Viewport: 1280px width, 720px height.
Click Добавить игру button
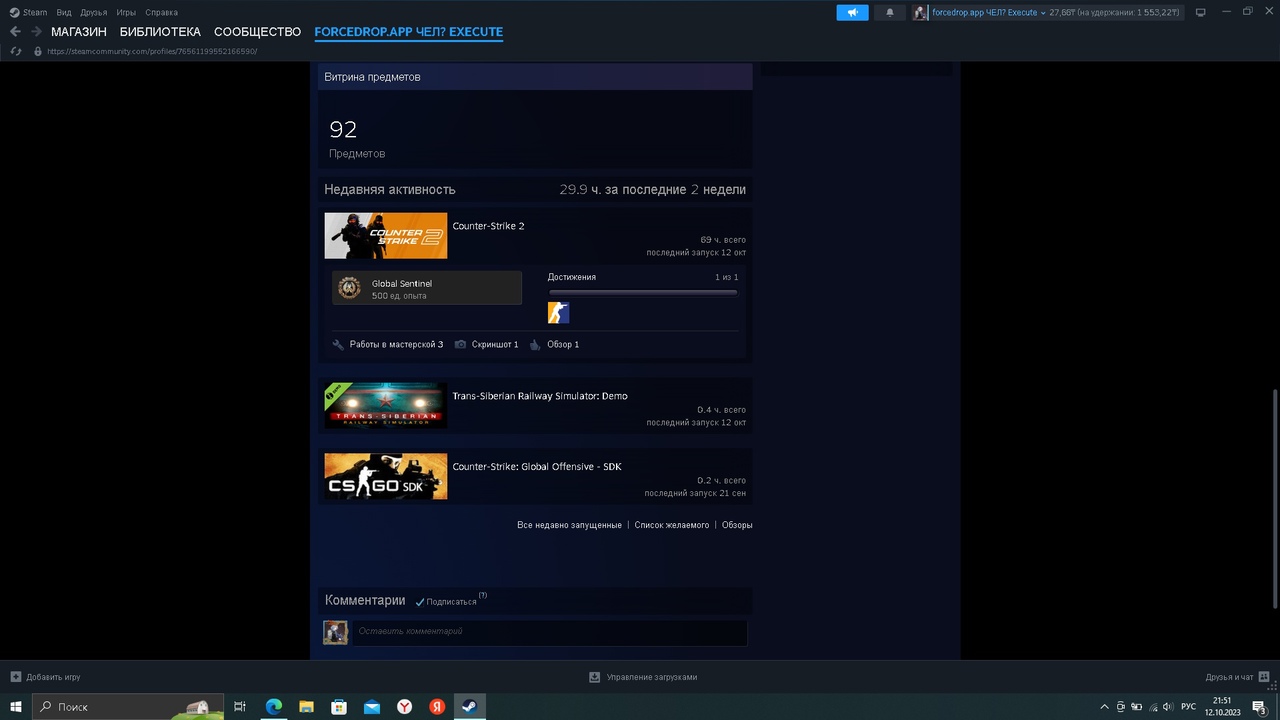[45, 677]
